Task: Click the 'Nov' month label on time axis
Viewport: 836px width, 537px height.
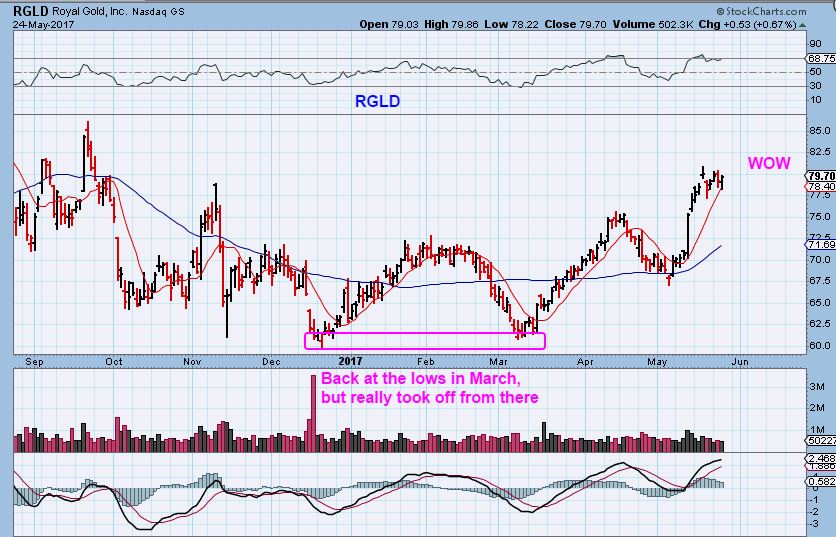Action: 192,362
